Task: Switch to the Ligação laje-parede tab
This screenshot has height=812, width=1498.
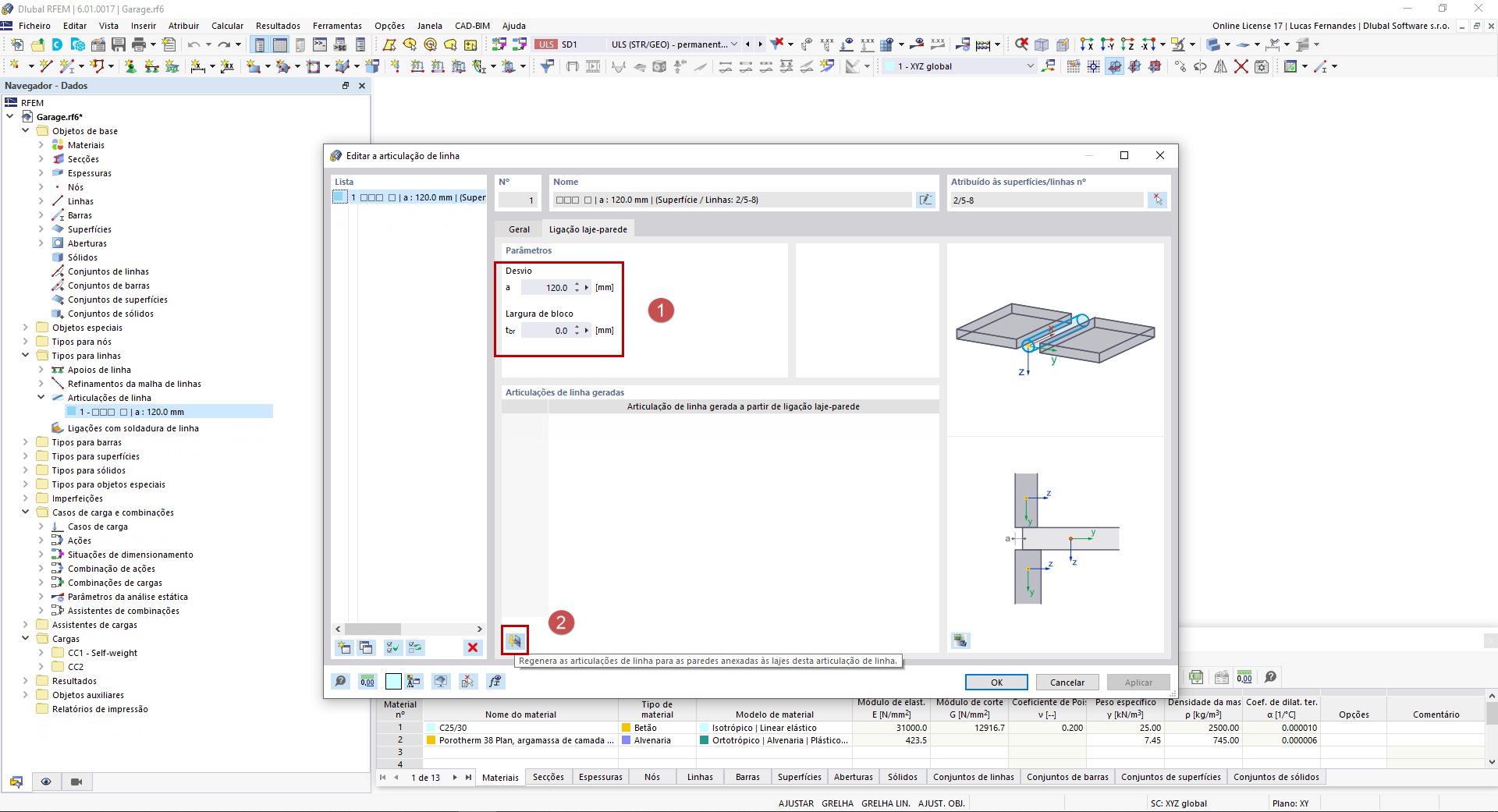Action: tap(588, 229)
